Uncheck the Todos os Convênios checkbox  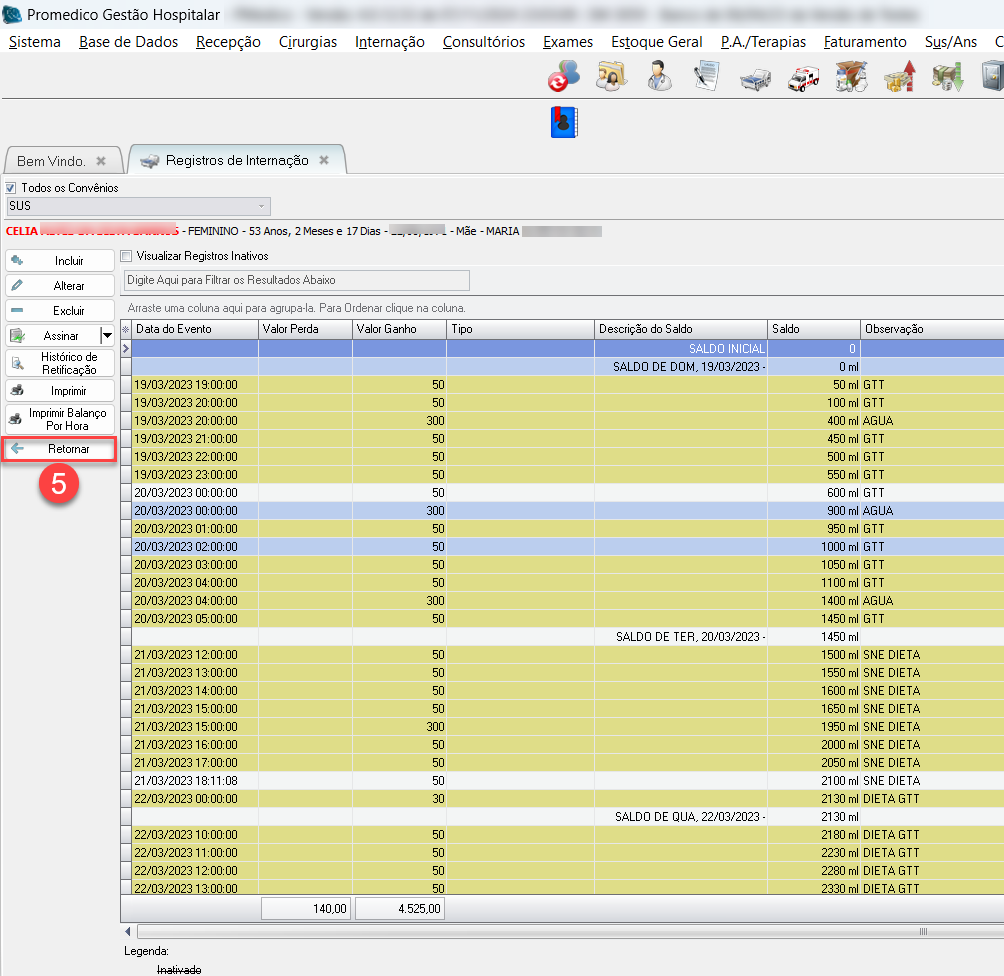coord(11,188)
